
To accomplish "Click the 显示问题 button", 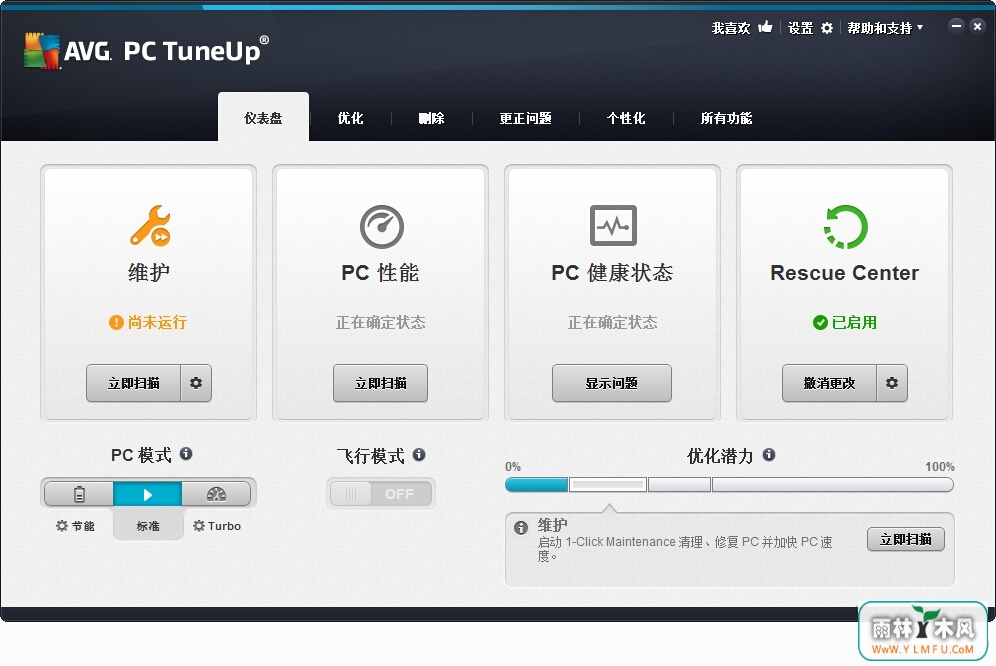I will coord(612,383).
